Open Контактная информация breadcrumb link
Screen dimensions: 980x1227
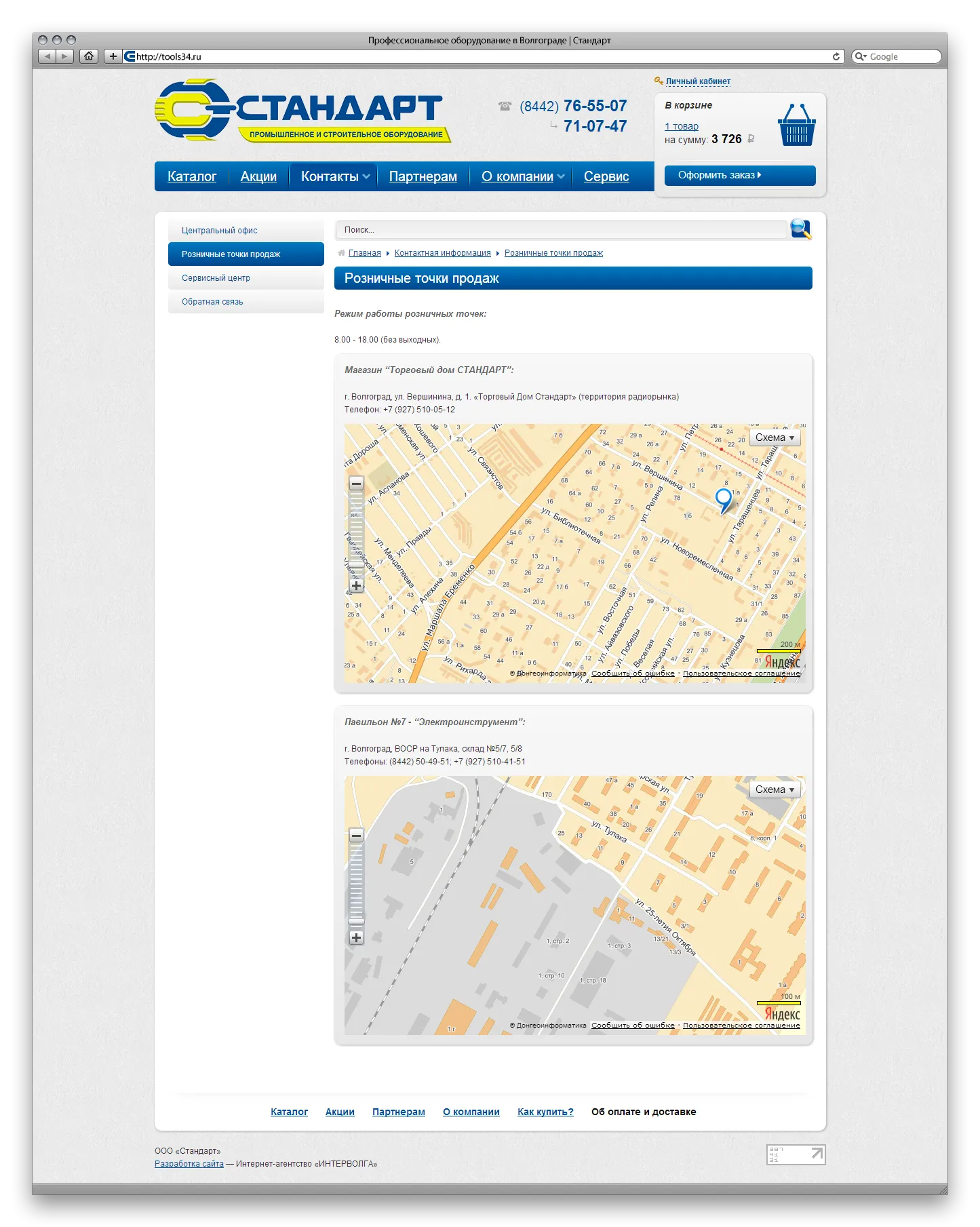tap(443, 253)
